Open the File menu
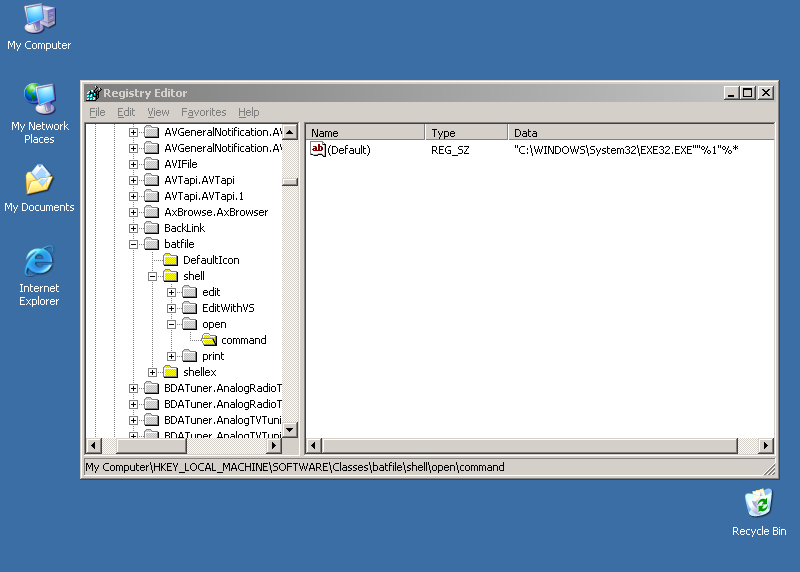 (x=97, y=112)
